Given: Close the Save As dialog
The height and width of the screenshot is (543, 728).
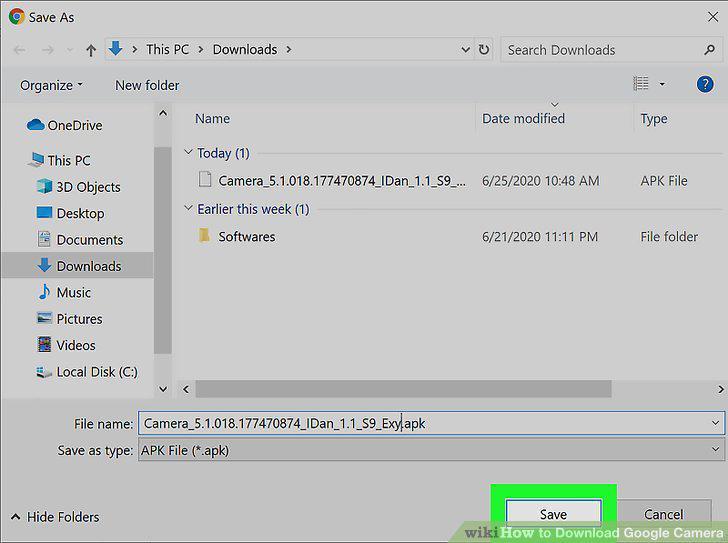Looking at the screenshot, I should [x=713, y=17].
